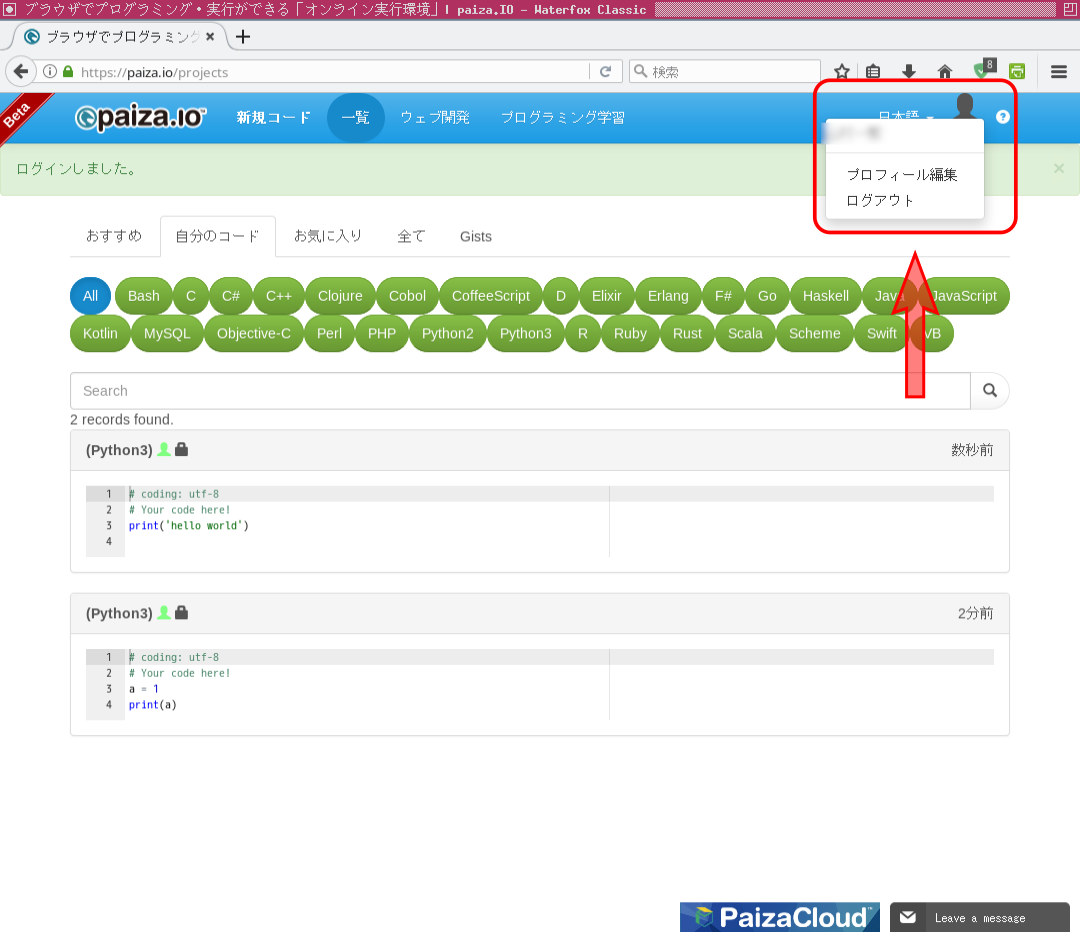
Task: Open the downloads arrow icon
Action: coord(908,72)
